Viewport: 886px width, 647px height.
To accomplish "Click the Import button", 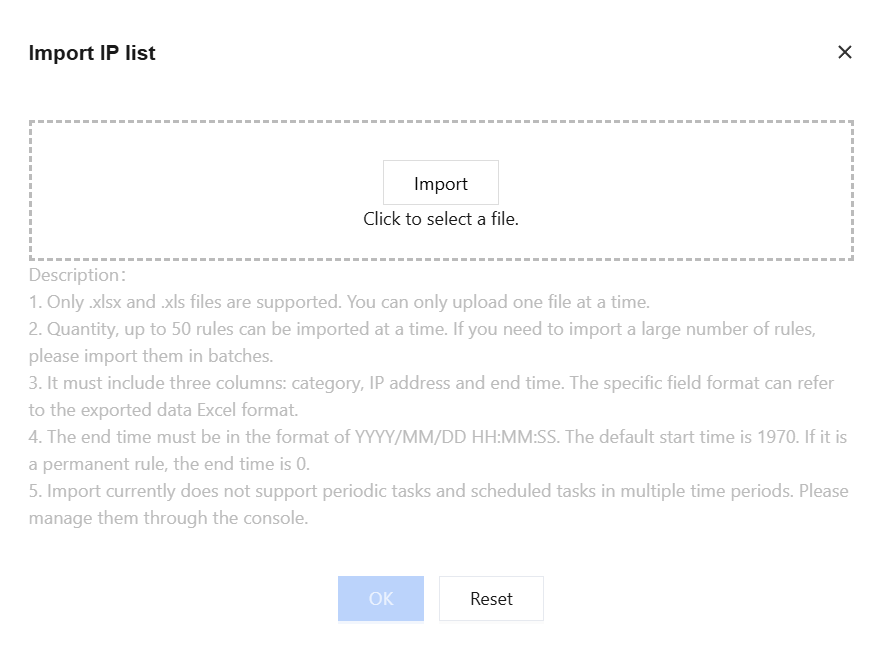I will (x=441, y=183).
